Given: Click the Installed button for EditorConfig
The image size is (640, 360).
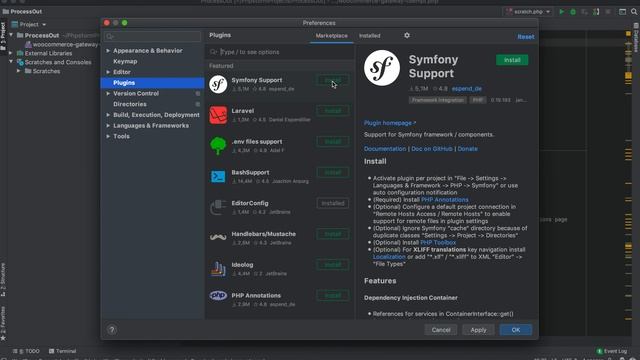Looking at the screenshot, I should 333,203.
